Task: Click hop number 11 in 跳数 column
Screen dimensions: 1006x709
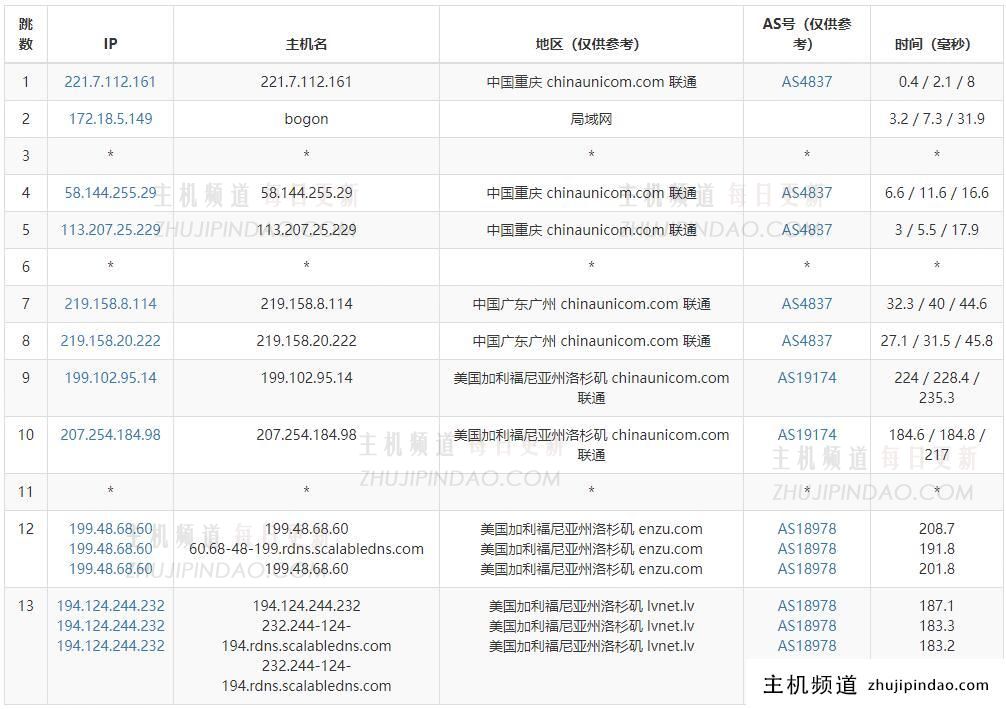Action: [x=26, y=491]
